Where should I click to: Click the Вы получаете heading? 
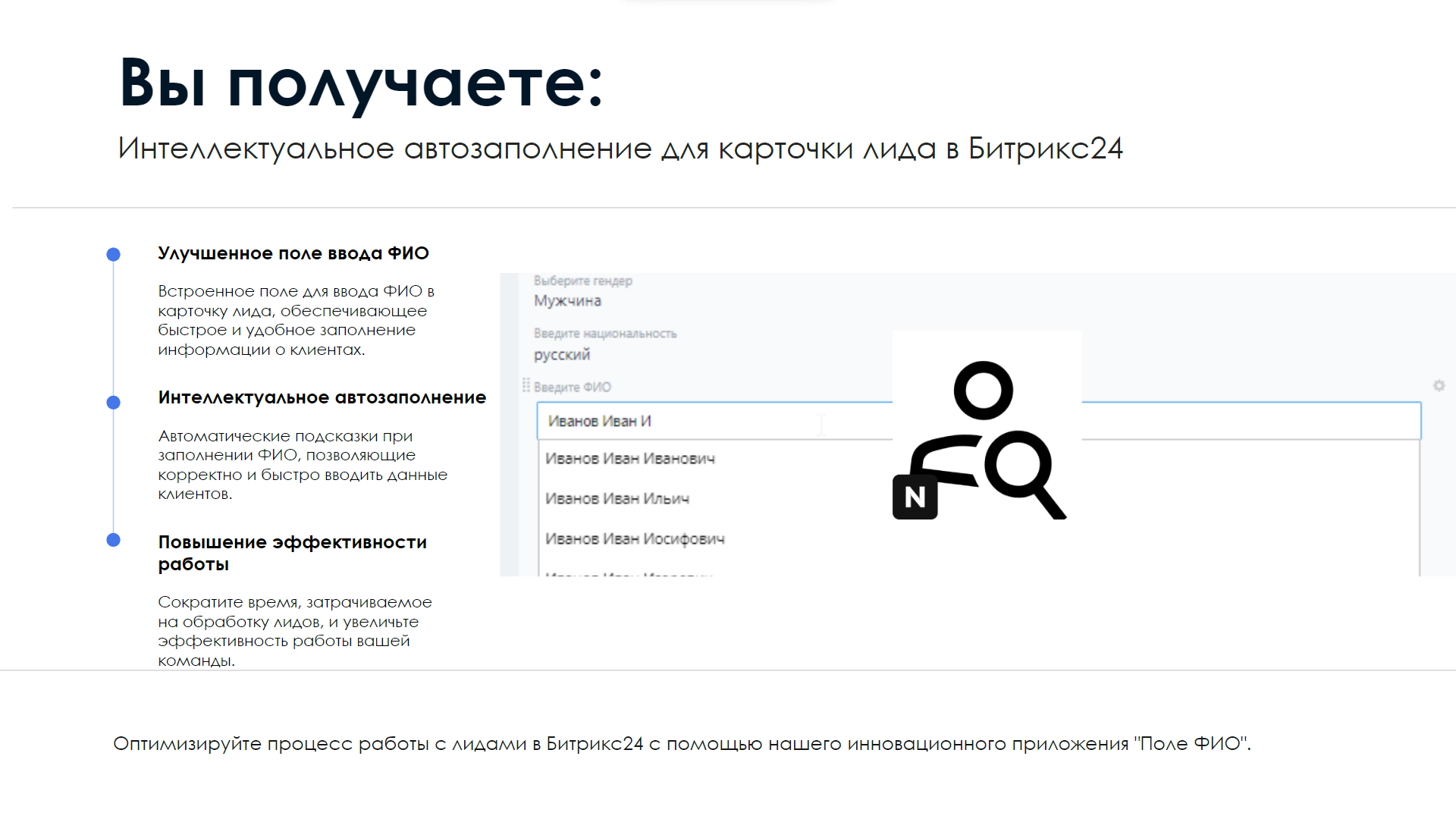point(360,83)
